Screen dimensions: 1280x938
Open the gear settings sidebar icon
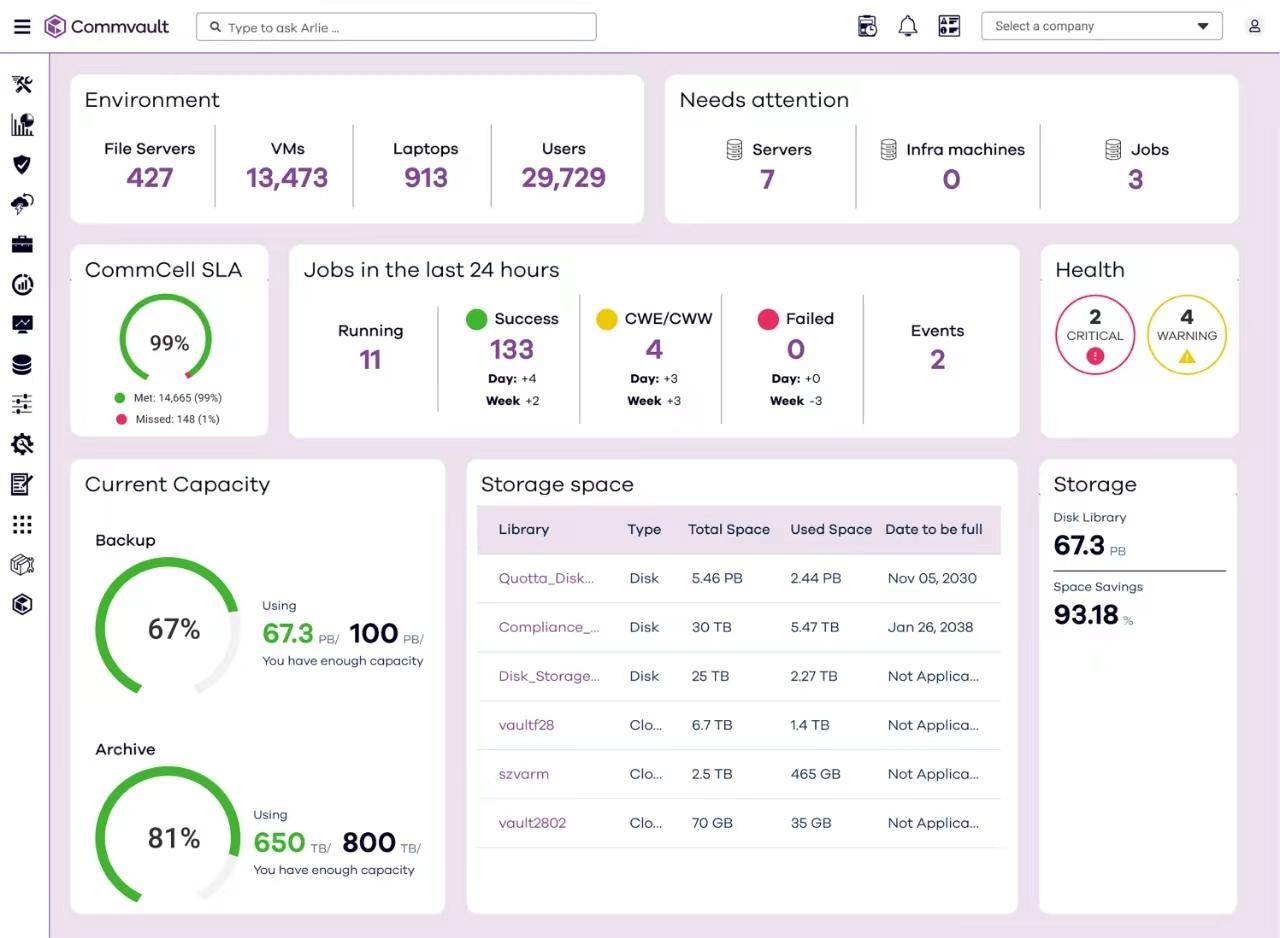(22, 445)
